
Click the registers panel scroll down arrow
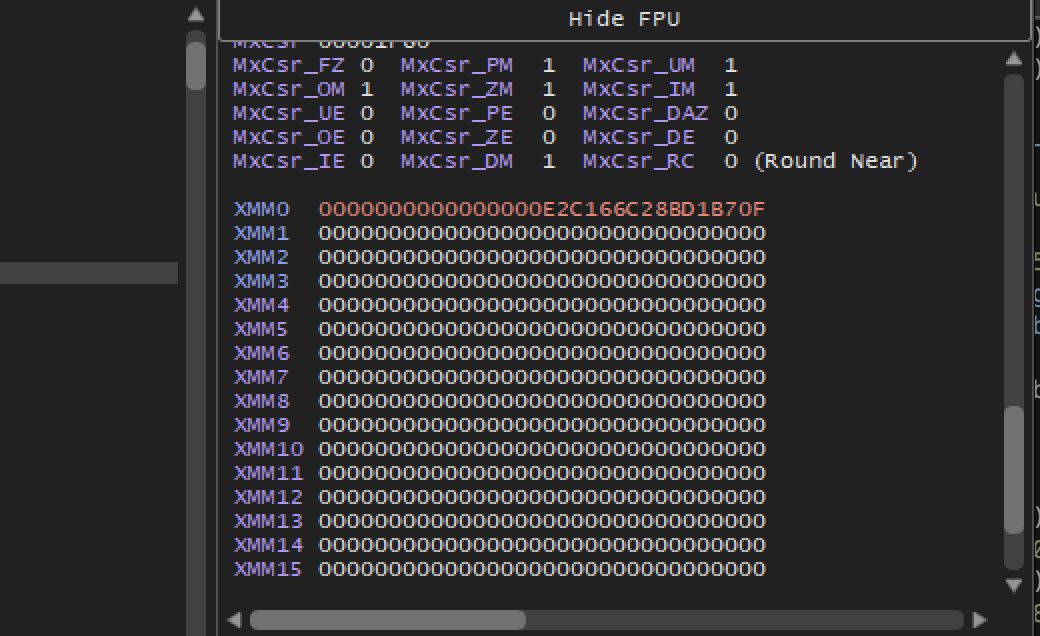pyautogui.click(x=1013, y=585)
